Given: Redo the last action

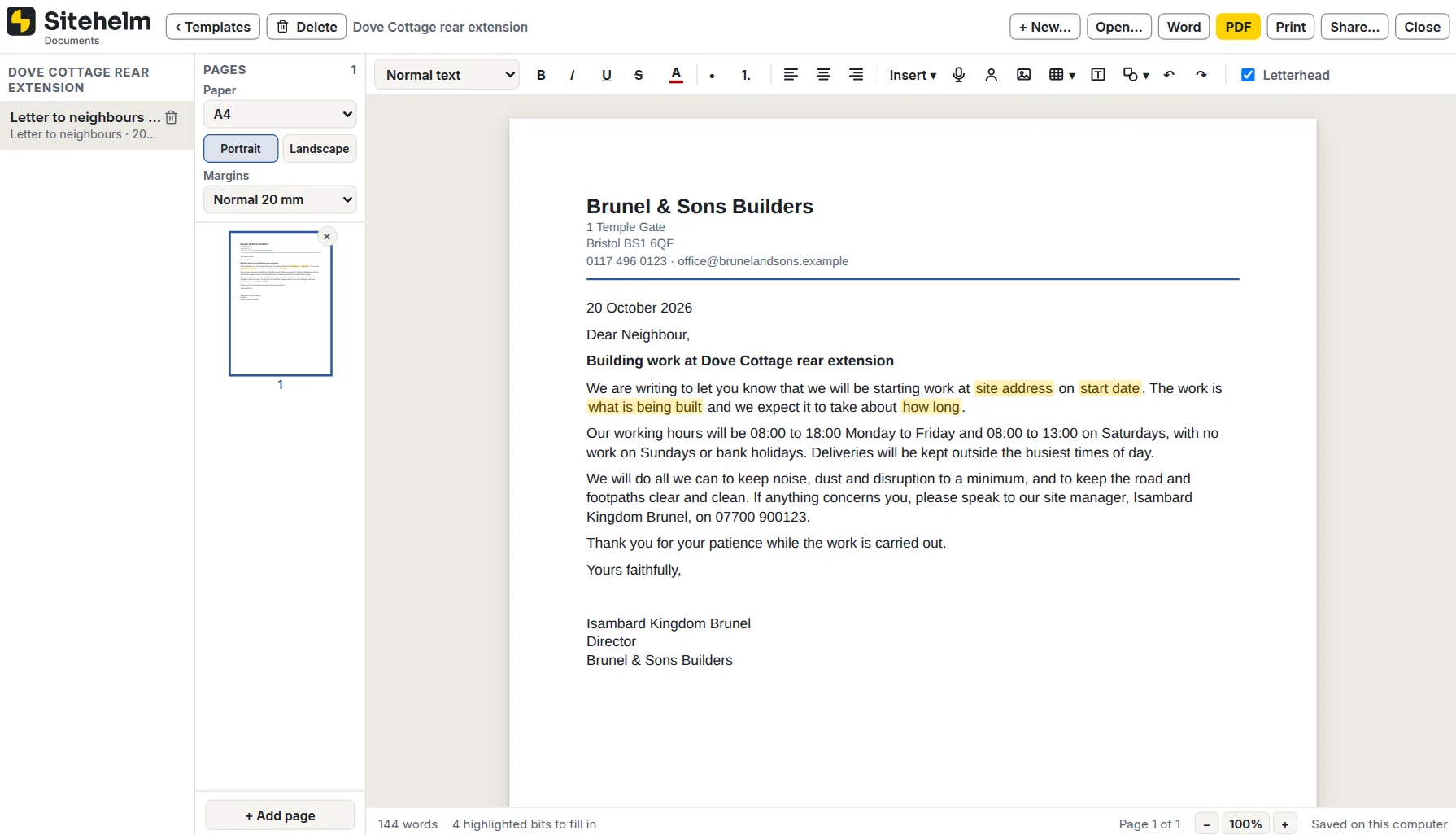Looking at the screenshot, I should tap(1201, 75).
